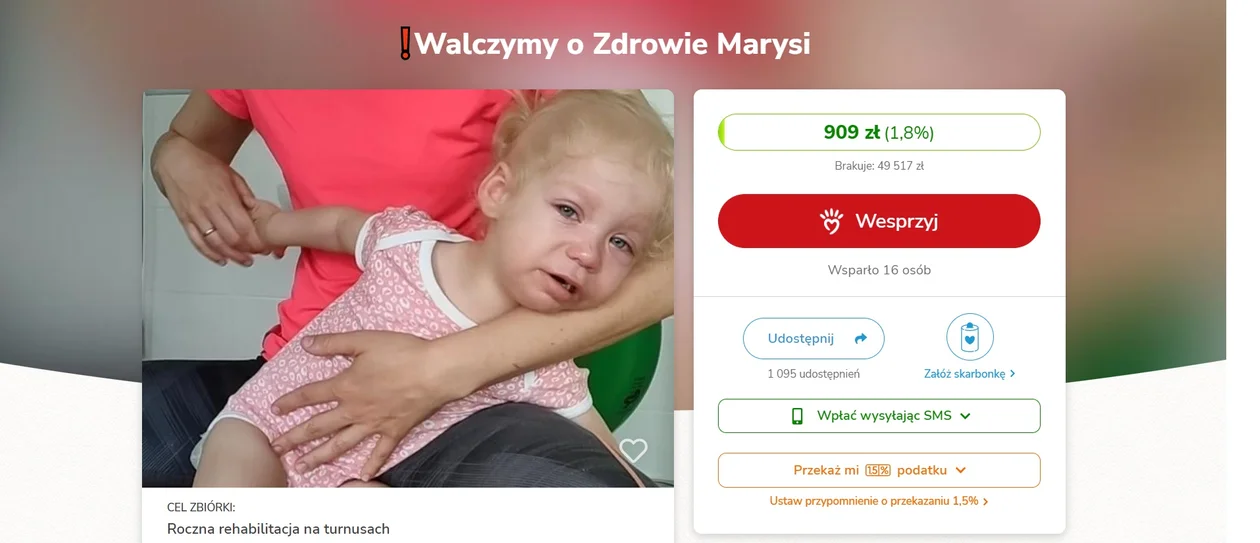The width and height of the screenshot is (1260, 543).
Task: Open Ustaw przypomnienie o przekazaniu 1,5% link
Action: pos(874,501)
